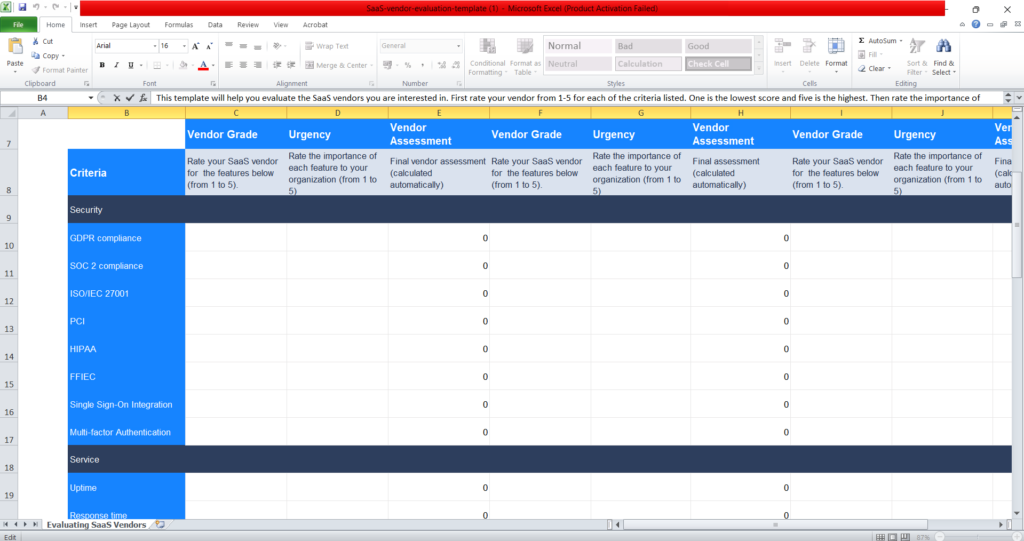Switch to the Data tab

pos(215,25)
